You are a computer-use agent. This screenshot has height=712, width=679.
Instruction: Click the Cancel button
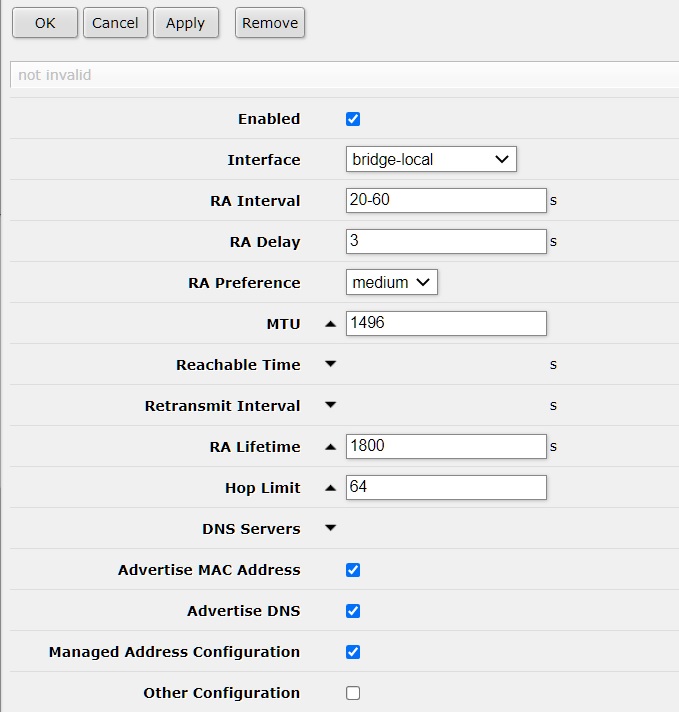(x=115, y=23)
